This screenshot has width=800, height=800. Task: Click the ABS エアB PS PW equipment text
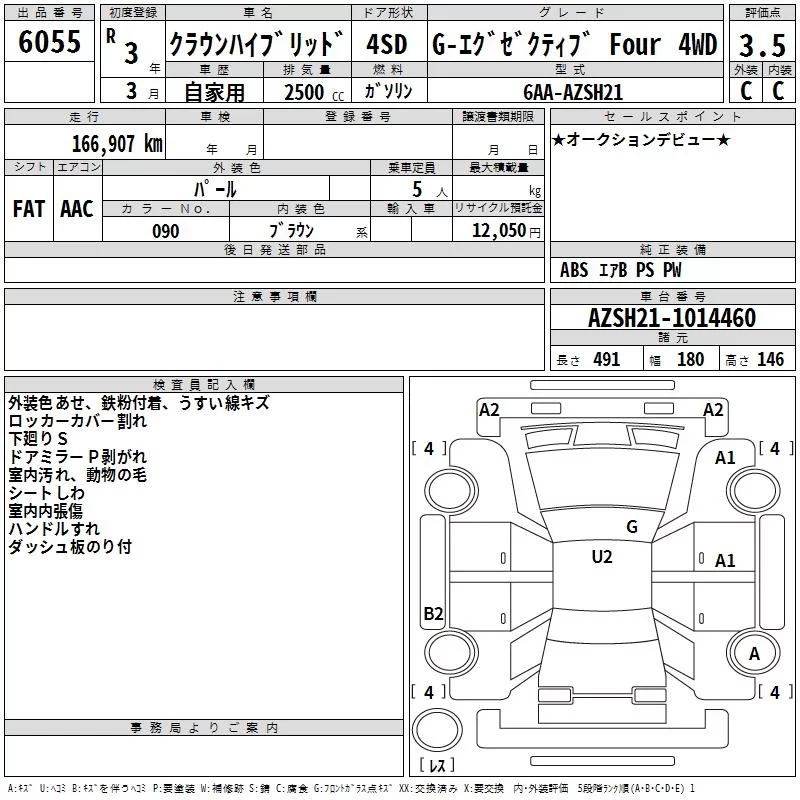(621, 270)
